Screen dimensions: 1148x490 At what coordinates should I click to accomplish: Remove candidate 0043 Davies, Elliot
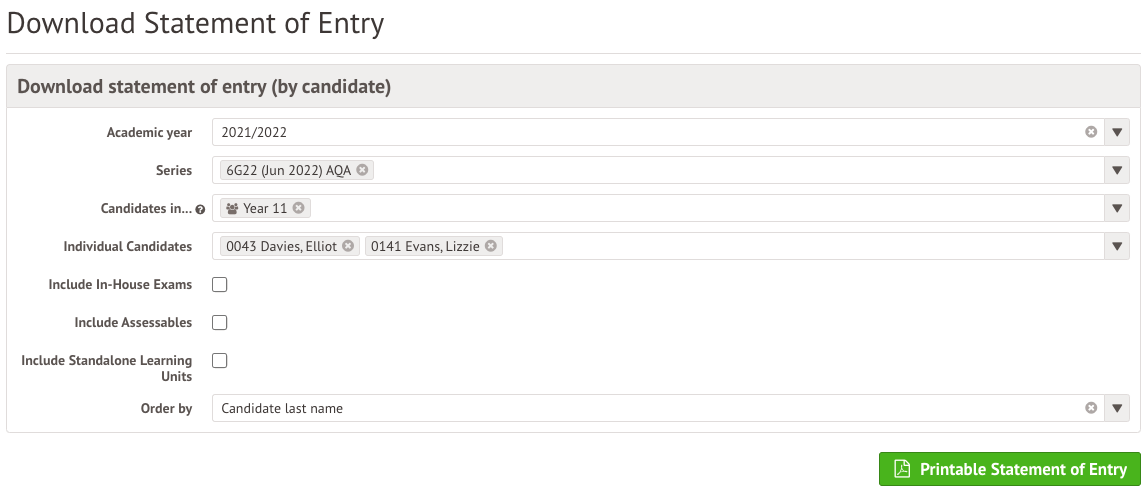pyautogui.click(x=347, y=246)
